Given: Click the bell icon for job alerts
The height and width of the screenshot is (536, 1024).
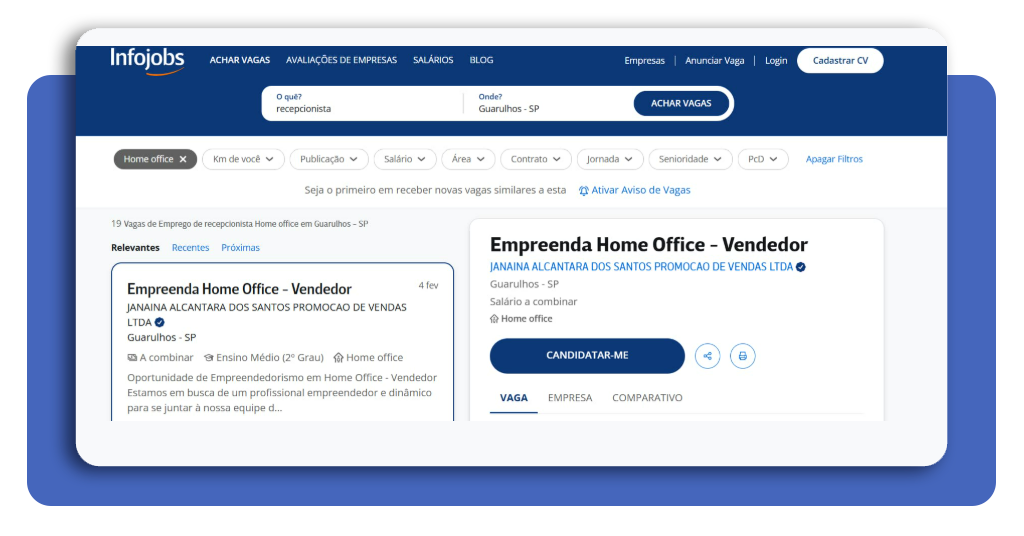Looking at the screenshot, I should tap(584, 190).
